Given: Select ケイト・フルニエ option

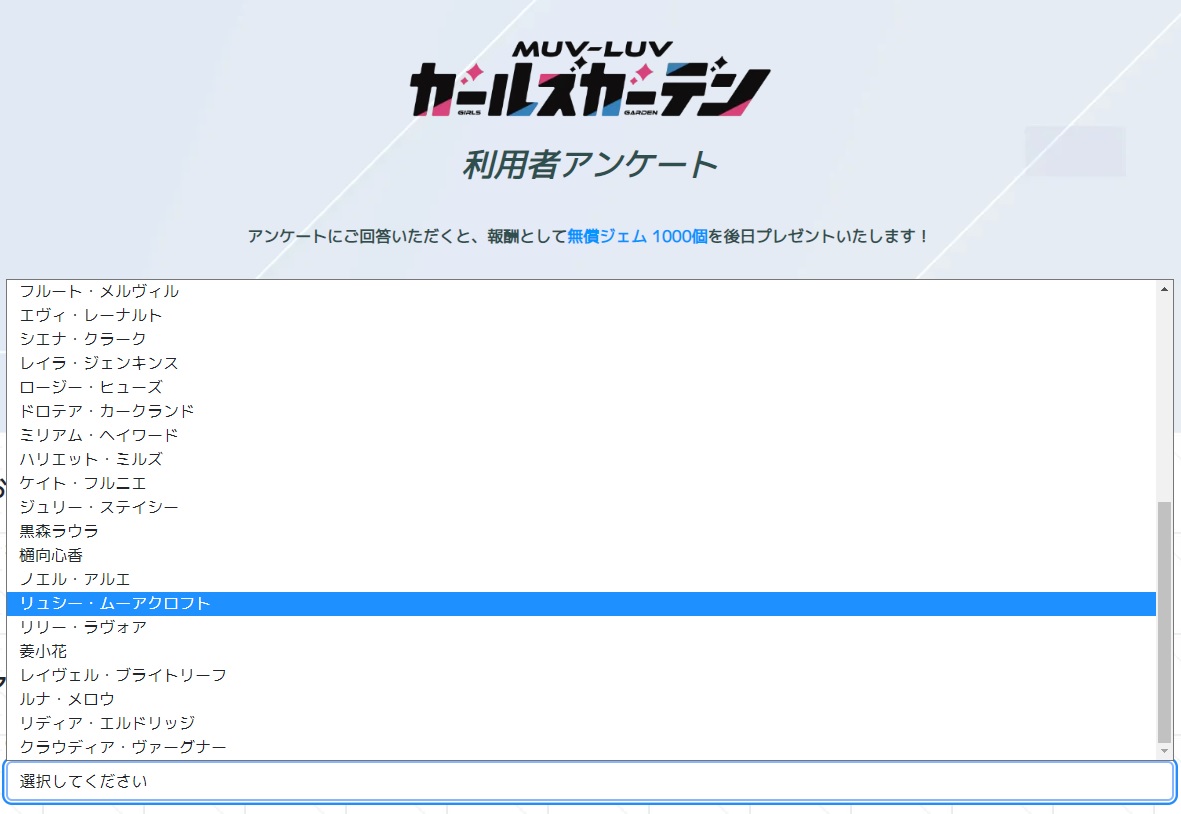Looking at the screenshot, I should tap(83, 483).
